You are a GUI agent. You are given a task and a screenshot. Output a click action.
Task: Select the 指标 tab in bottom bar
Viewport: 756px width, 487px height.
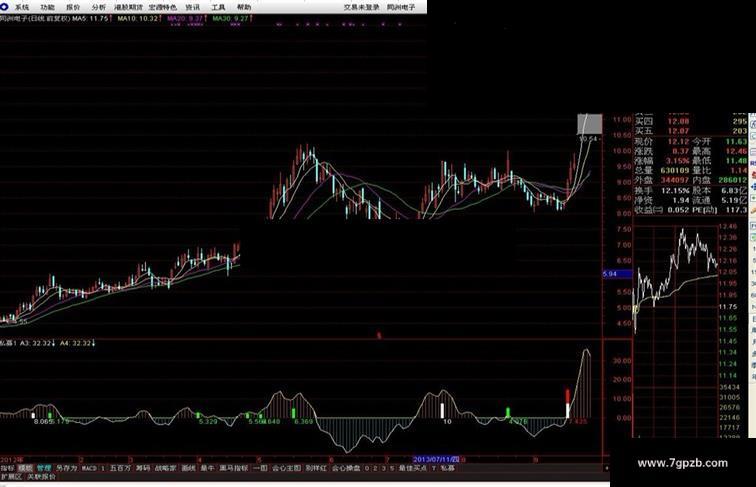pos(7,468)
